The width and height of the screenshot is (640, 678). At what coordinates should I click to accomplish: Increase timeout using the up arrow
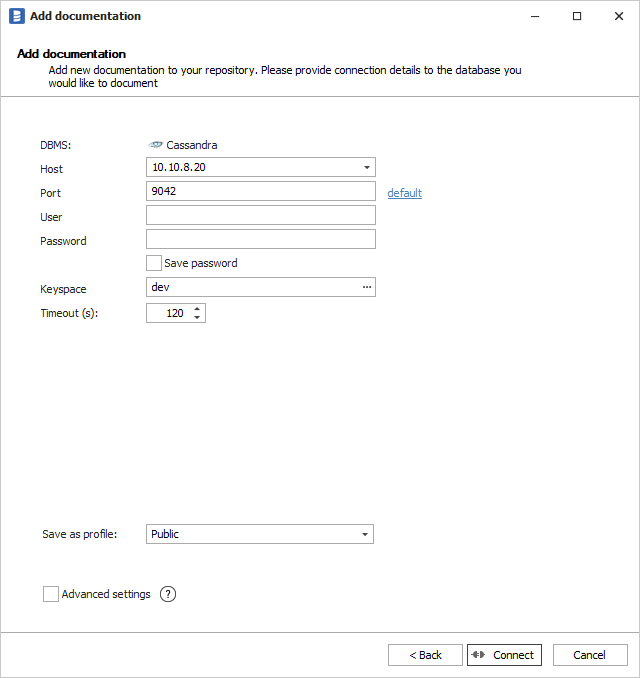[x=197, y=308]
